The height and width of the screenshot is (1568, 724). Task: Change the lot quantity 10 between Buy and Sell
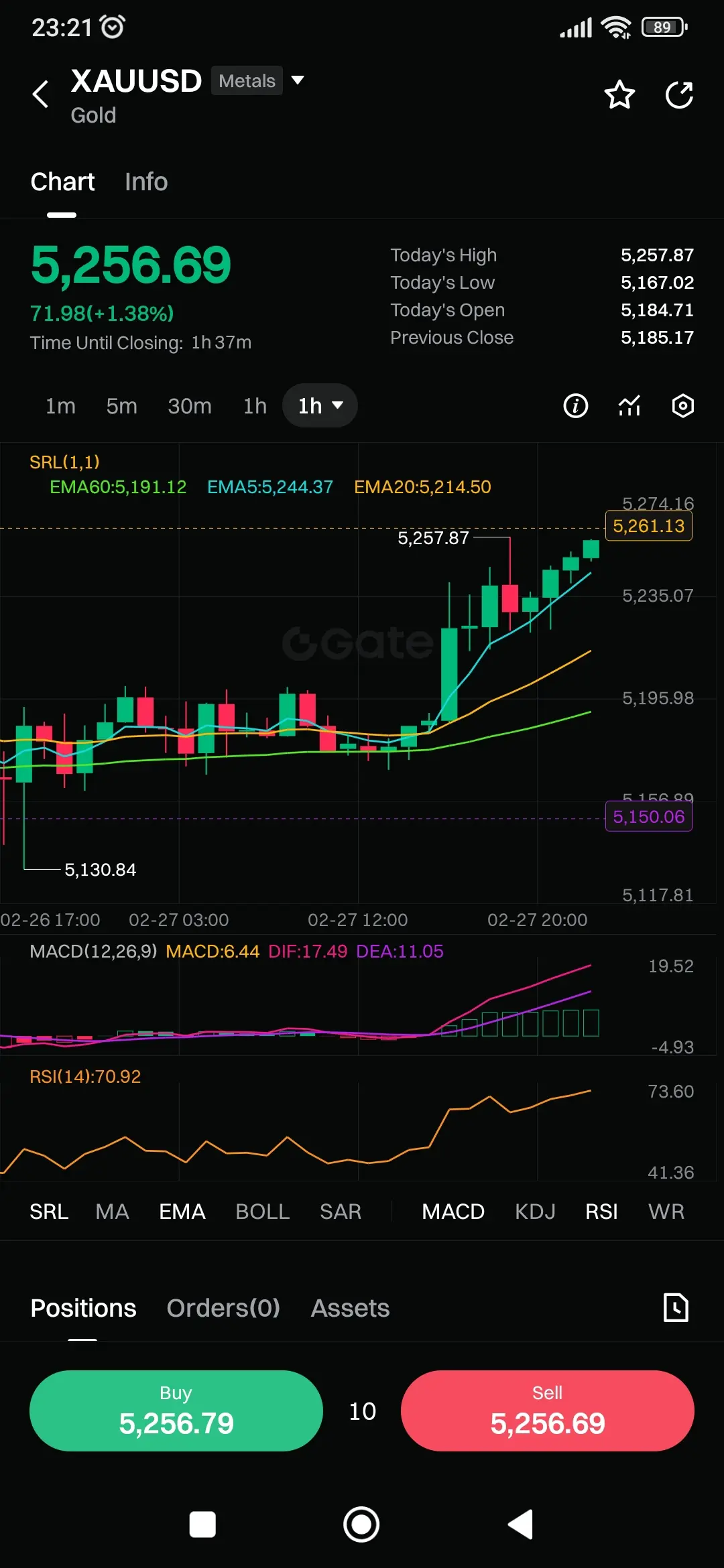[x=362, y=1411]
